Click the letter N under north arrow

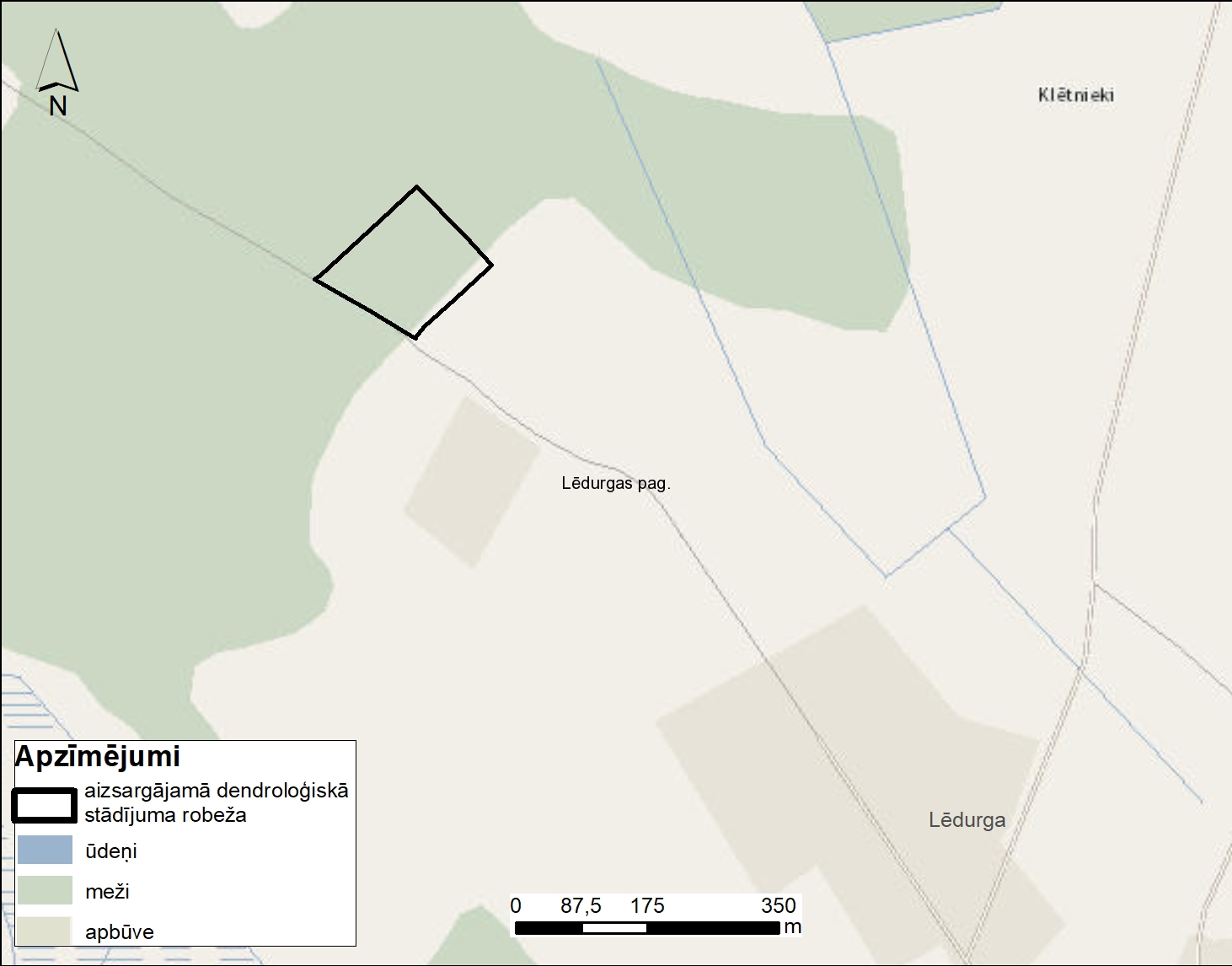coord(57,106)
